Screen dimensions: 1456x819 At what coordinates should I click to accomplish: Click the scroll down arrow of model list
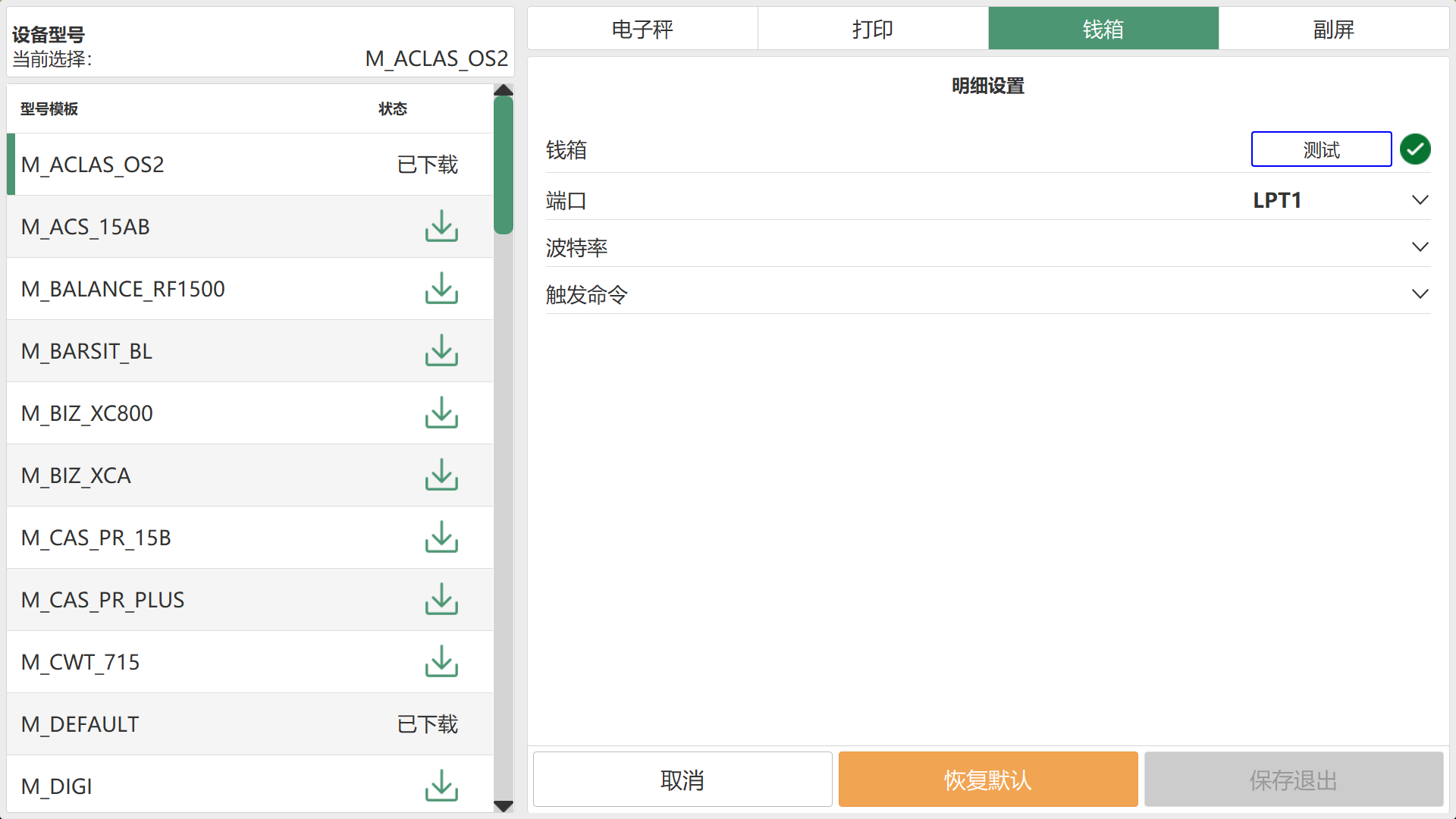click(504, 806)
